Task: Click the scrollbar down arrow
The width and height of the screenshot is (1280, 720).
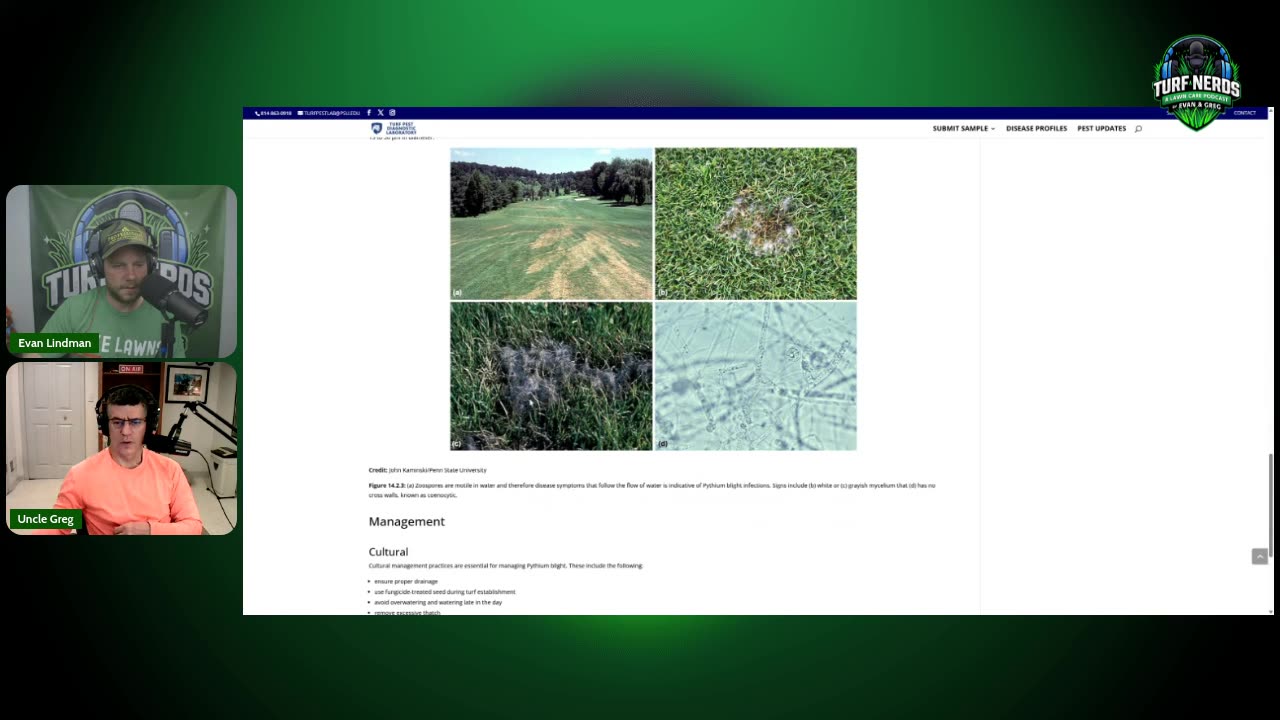Action: (1271, 610)
